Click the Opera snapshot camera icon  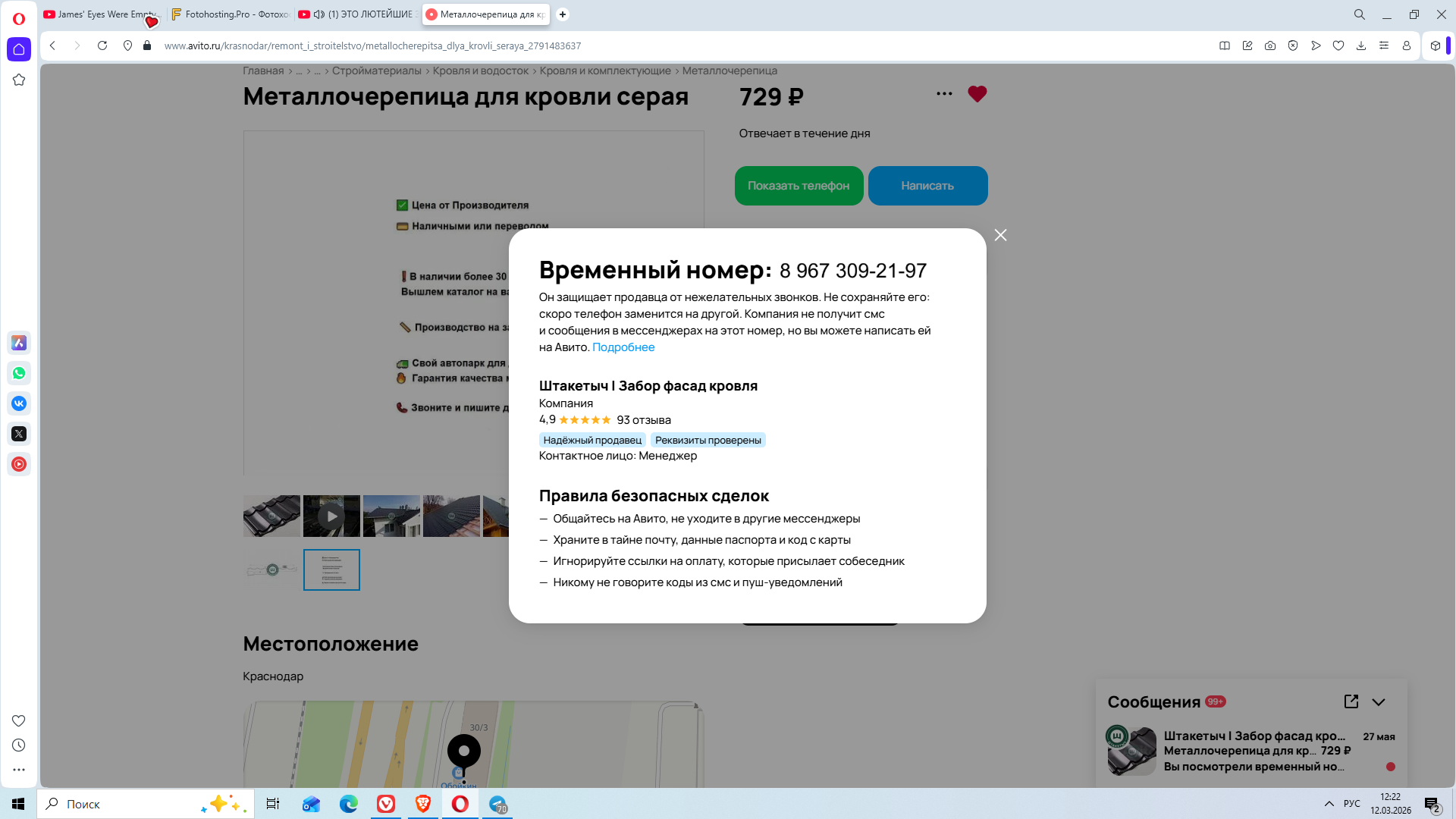[1270, 45]
